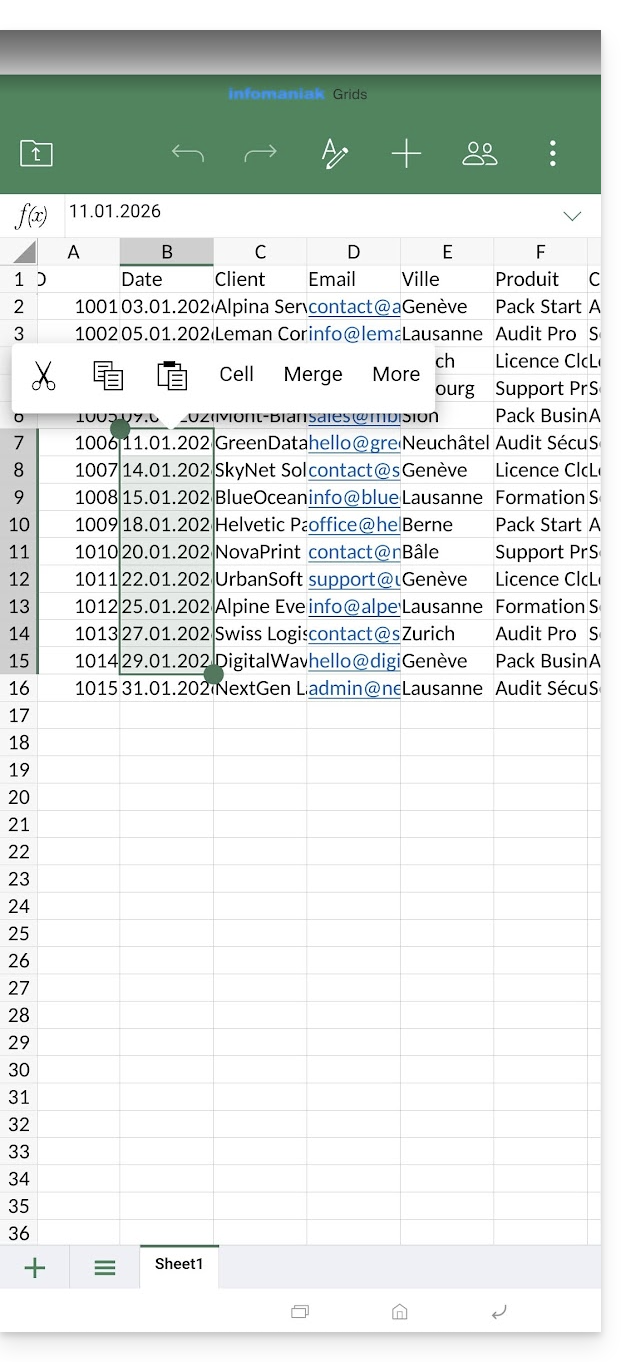
Task: Expand the formula bar chevron
Action: [572, 216]
